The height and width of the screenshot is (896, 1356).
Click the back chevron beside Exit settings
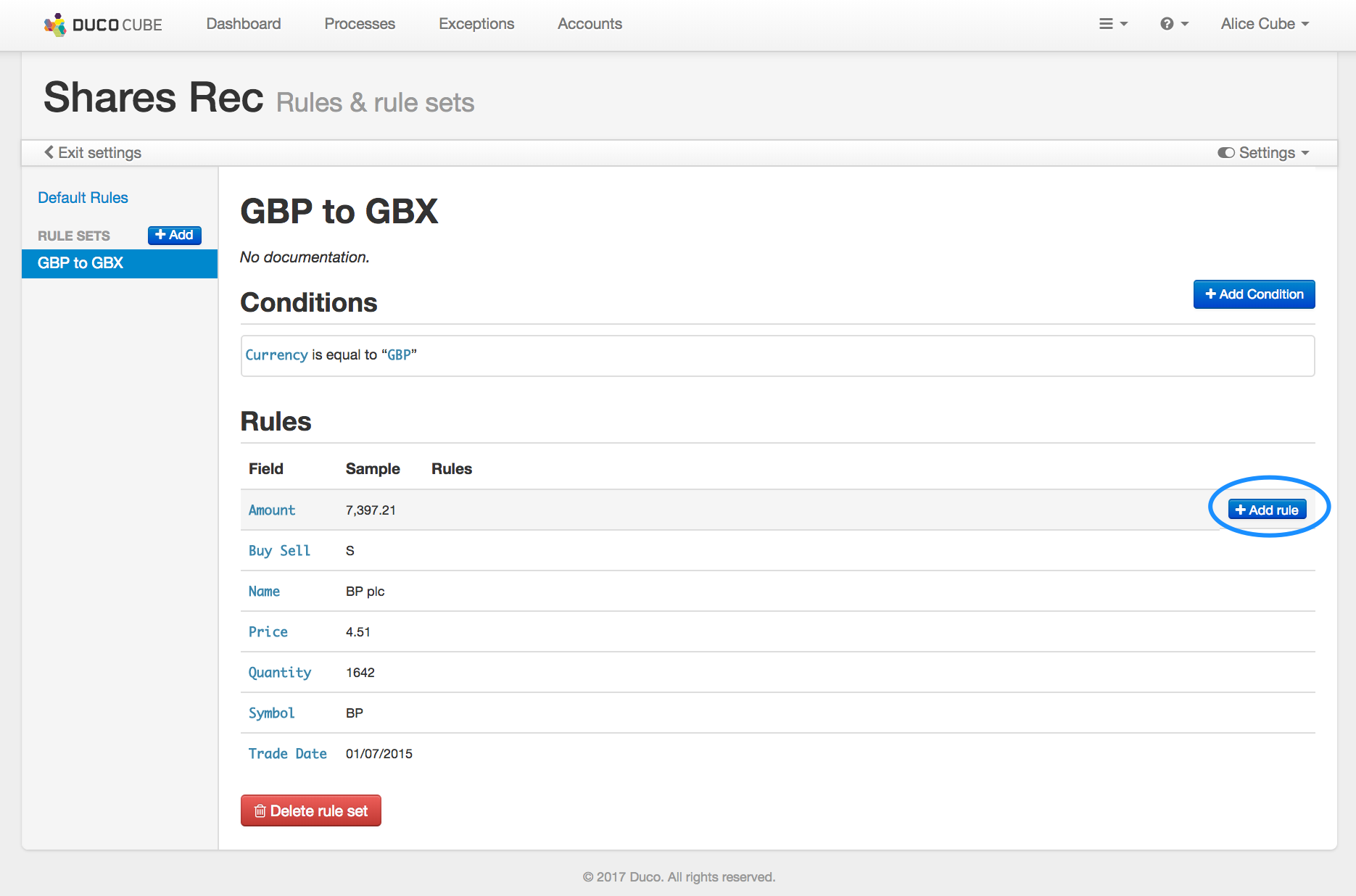(x=49, y=152)
